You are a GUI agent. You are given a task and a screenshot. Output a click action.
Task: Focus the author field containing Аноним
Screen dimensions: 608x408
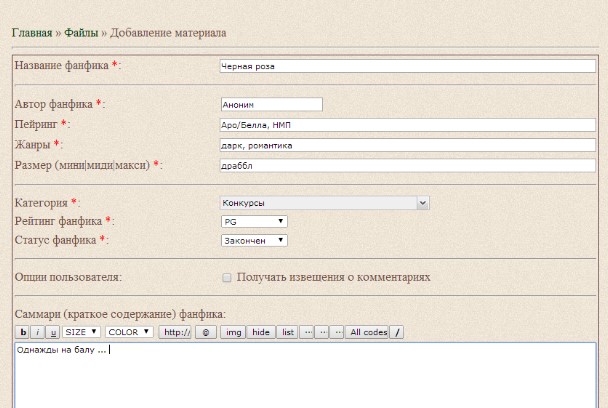[x=271, y=104]
